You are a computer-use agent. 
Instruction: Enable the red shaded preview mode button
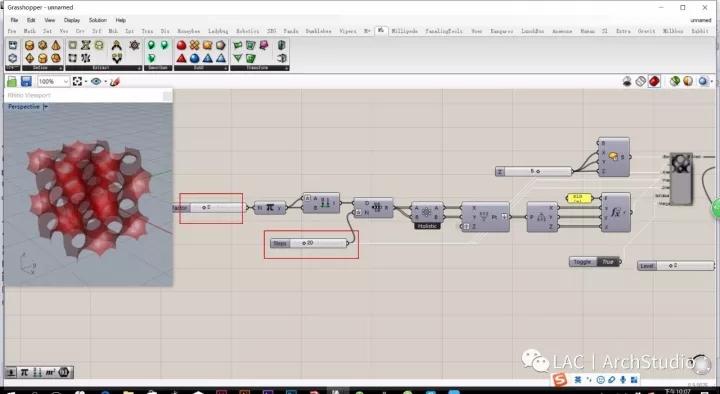(654, 82)
